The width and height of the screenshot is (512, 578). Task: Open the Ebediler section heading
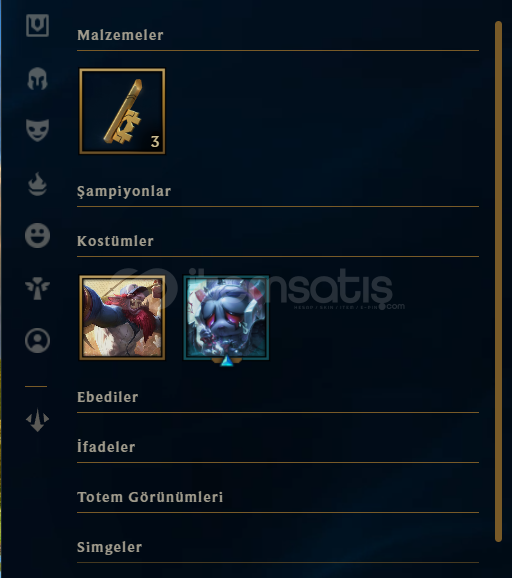[x=108, y=397]
